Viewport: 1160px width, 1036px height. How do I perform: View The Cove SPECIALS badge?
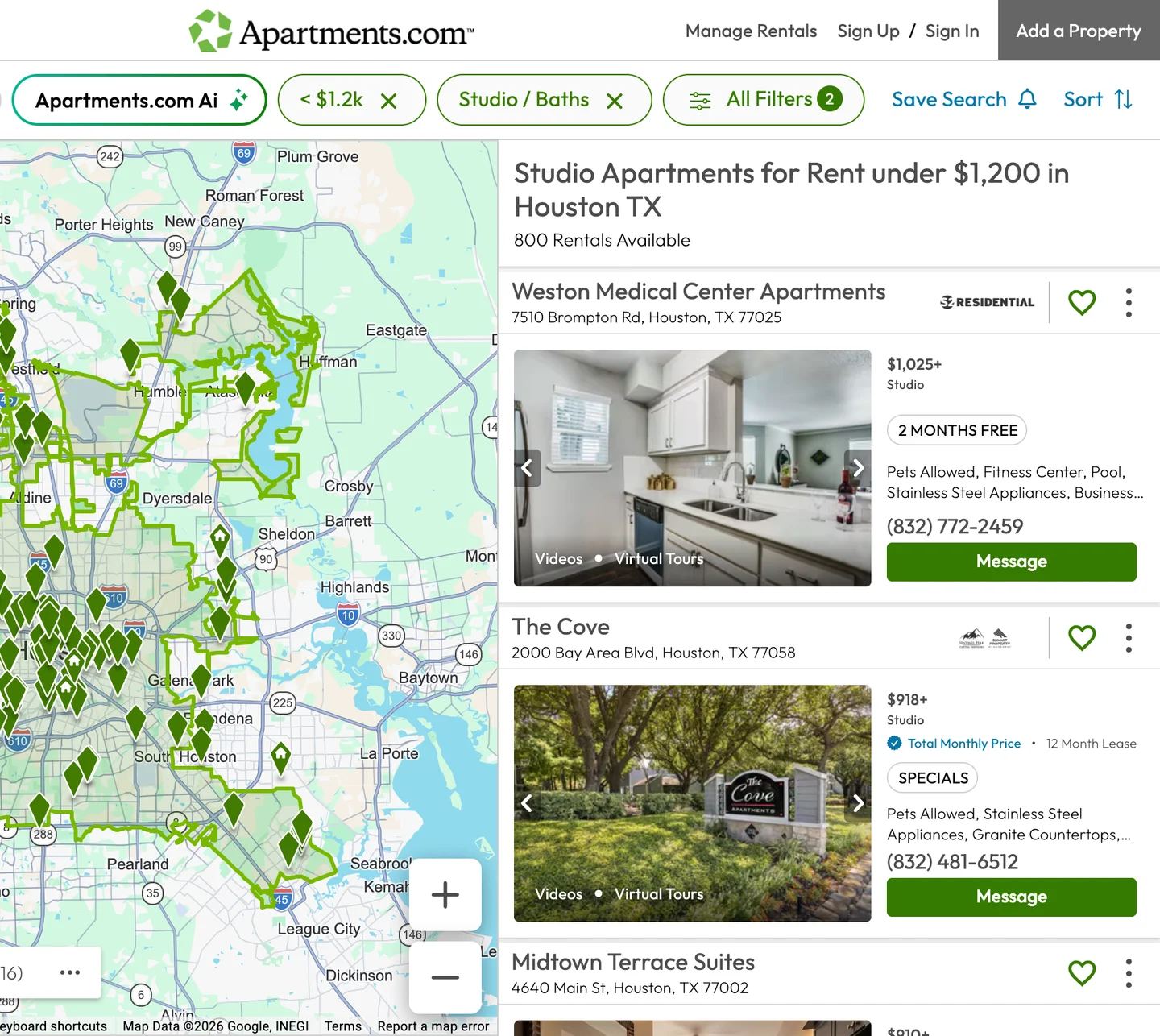(x=933, y=778)
